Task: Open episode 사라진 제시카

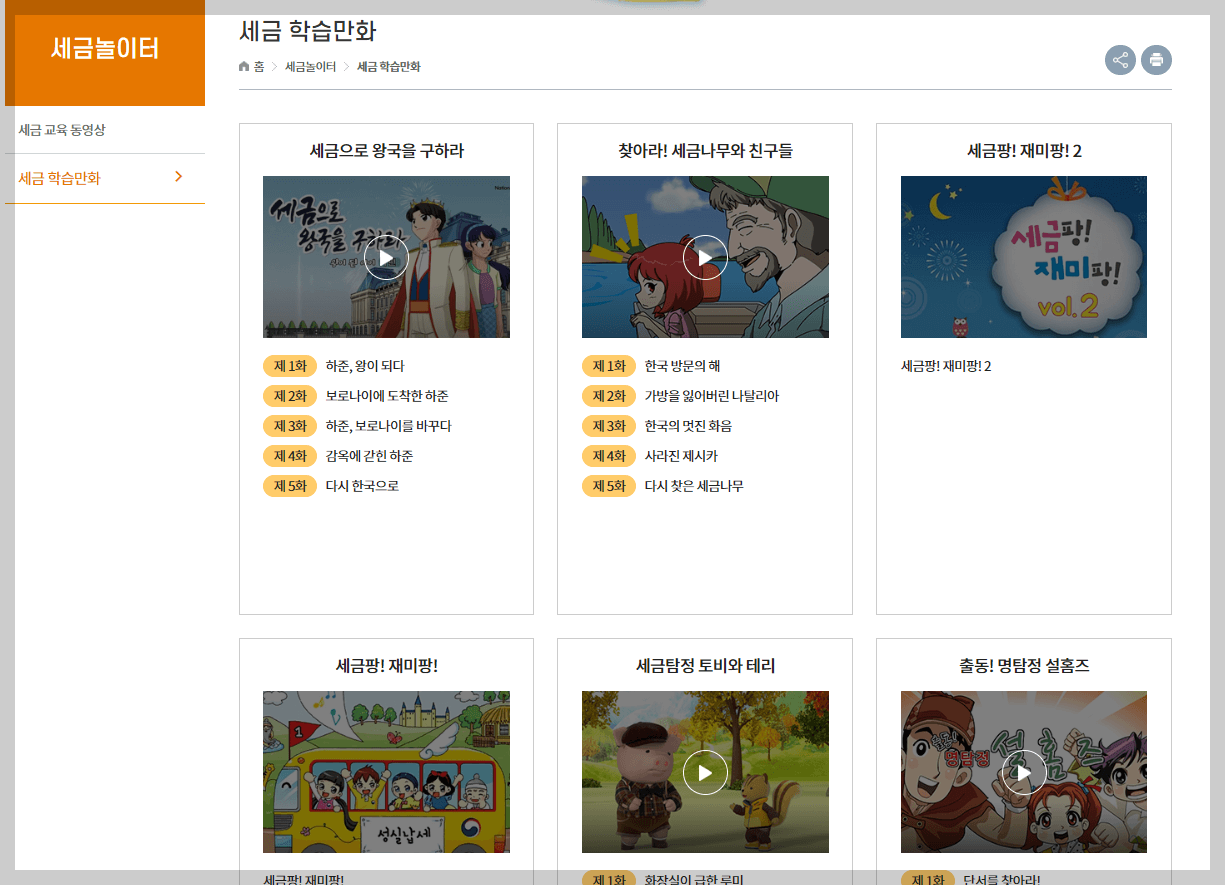Action: [681, 456]
